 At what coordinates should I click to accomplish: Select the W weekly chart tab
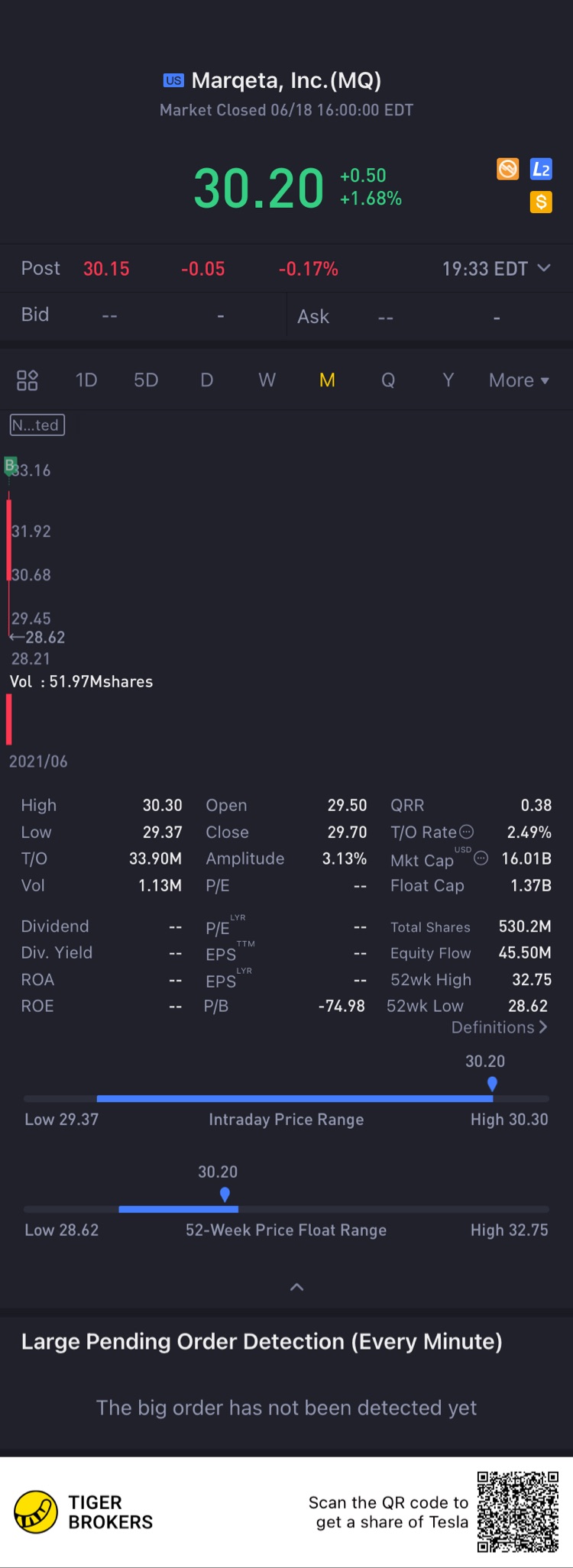[267, 380]
